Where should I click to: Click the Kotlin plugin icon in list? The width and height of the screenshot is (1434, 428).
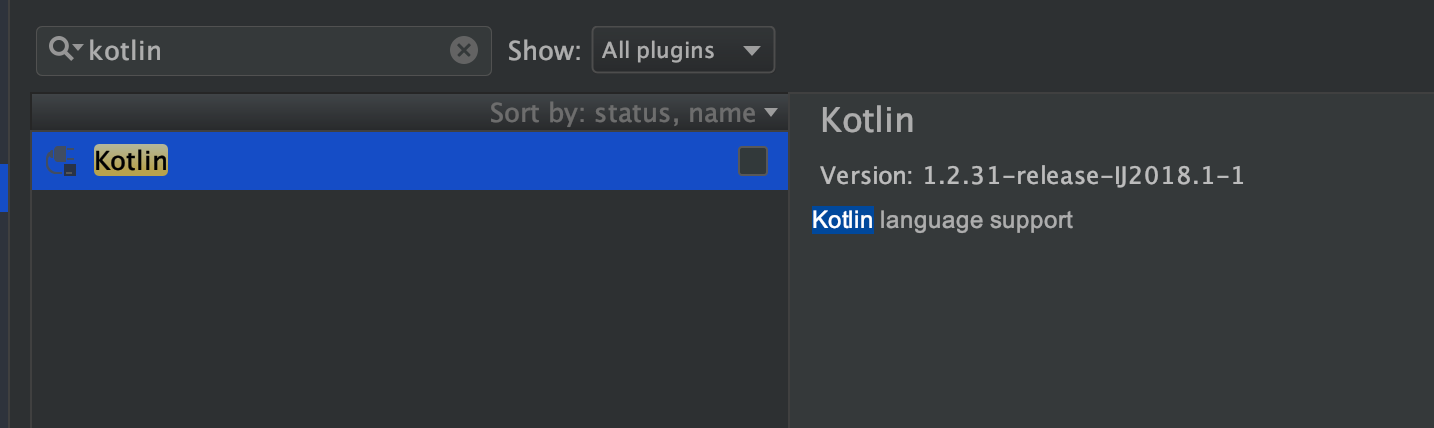coord(63,161)
